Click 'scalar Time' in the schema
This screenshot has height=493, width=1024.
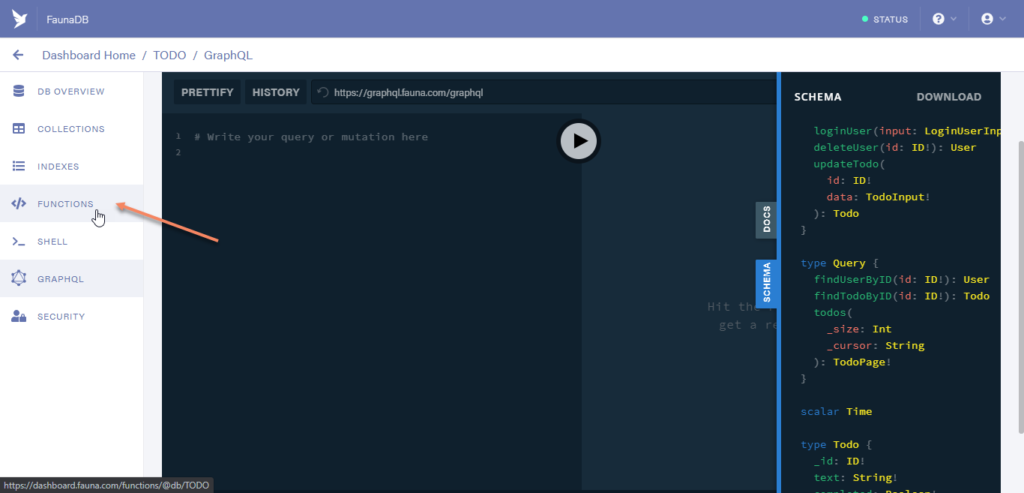coord(836,412)
